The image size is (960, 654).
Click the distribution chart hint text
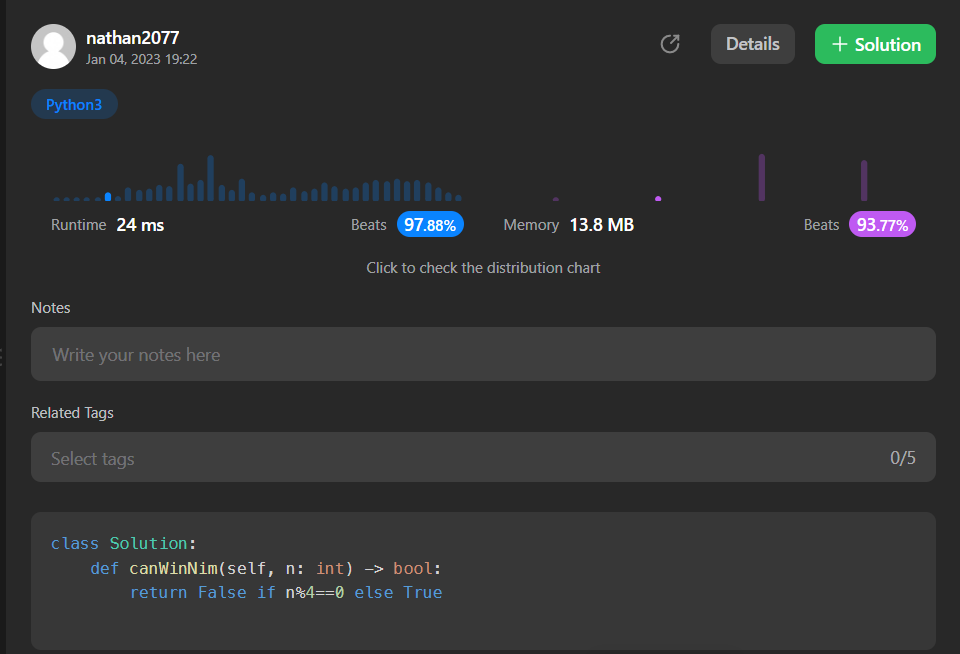[x=483, y=268]
